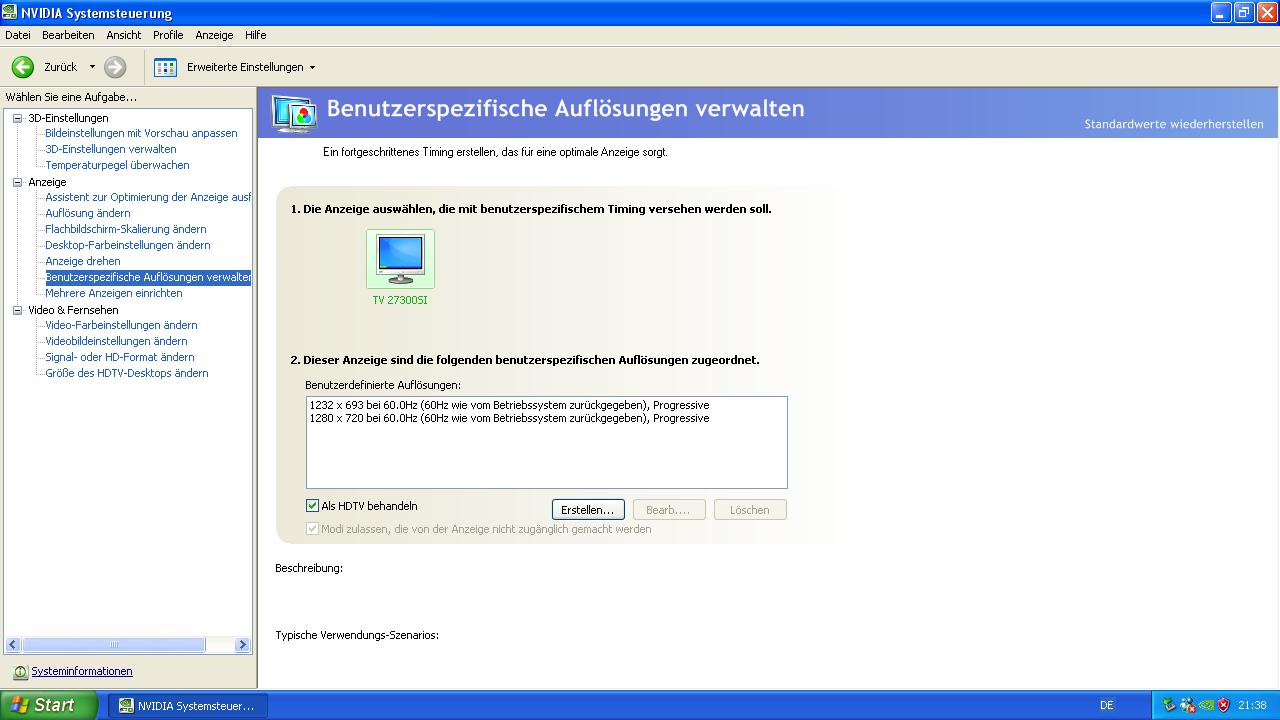Select the TV 27300SI monitor icon
1280x720 pixels.
[x=400, y=259]
